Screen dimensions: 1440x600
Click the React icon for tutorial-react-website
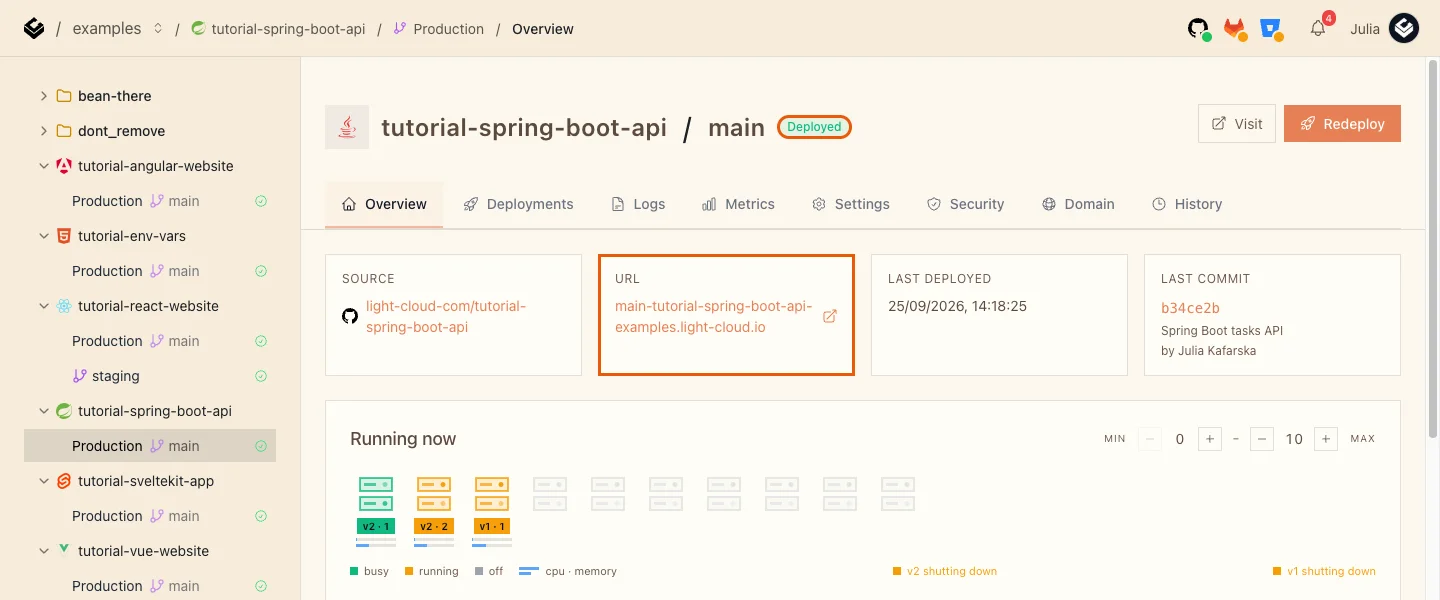(64, 306)
